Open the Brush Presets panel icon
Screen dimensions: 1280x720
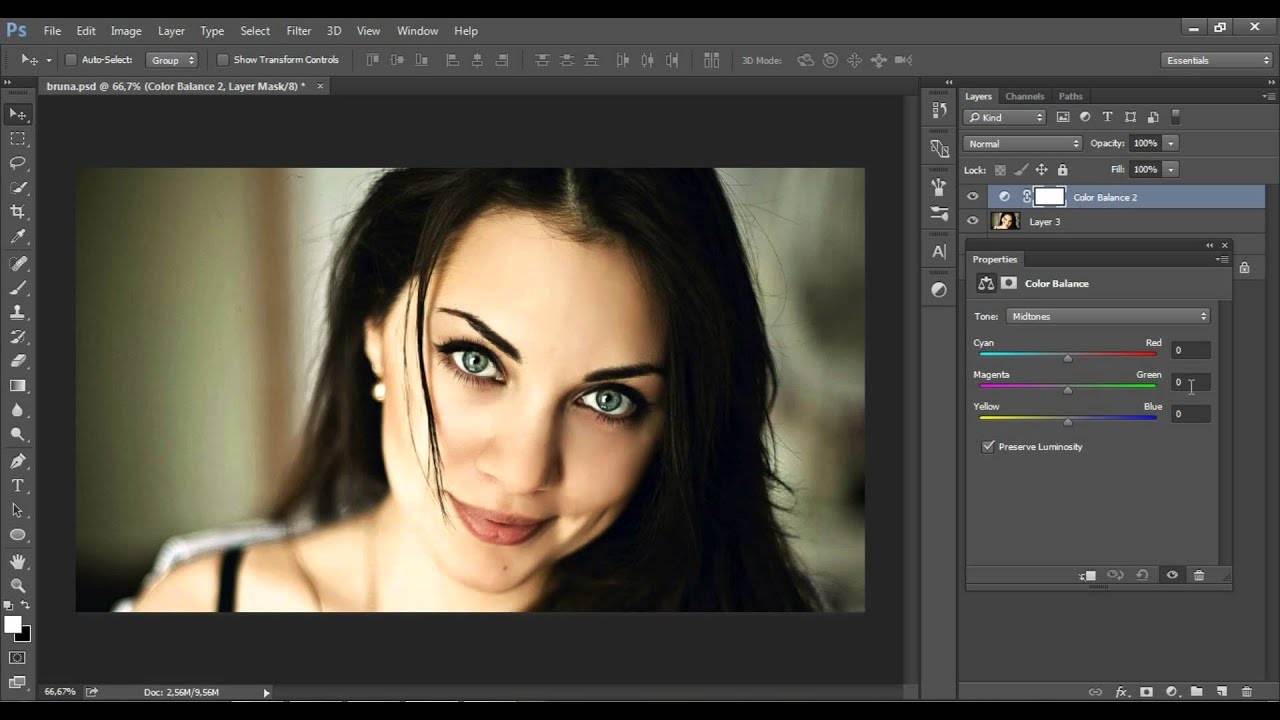[939, 213]
